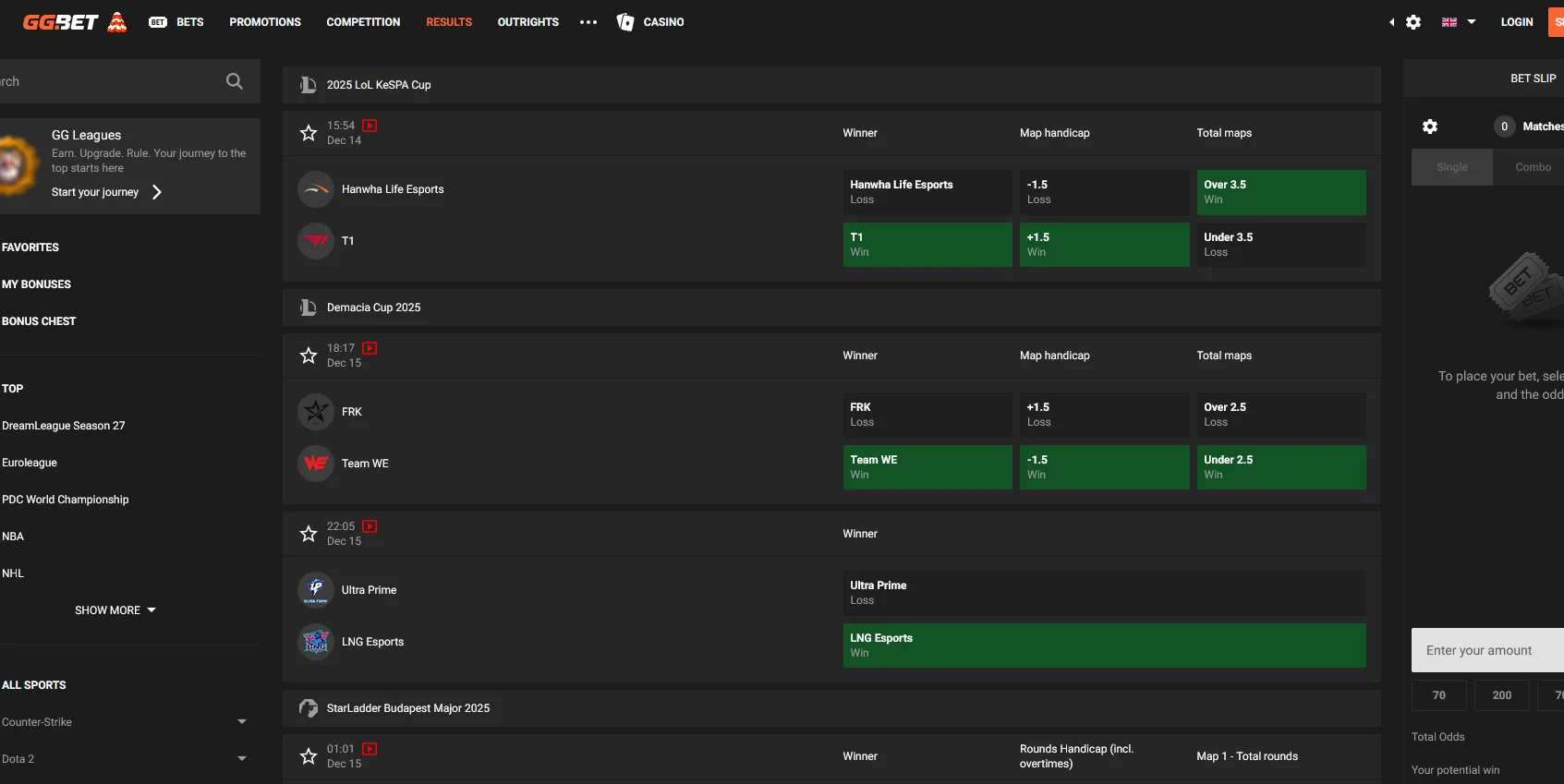Switch to the Combo bet tab
The image size is (1564, 784).
pos(1533,167)
